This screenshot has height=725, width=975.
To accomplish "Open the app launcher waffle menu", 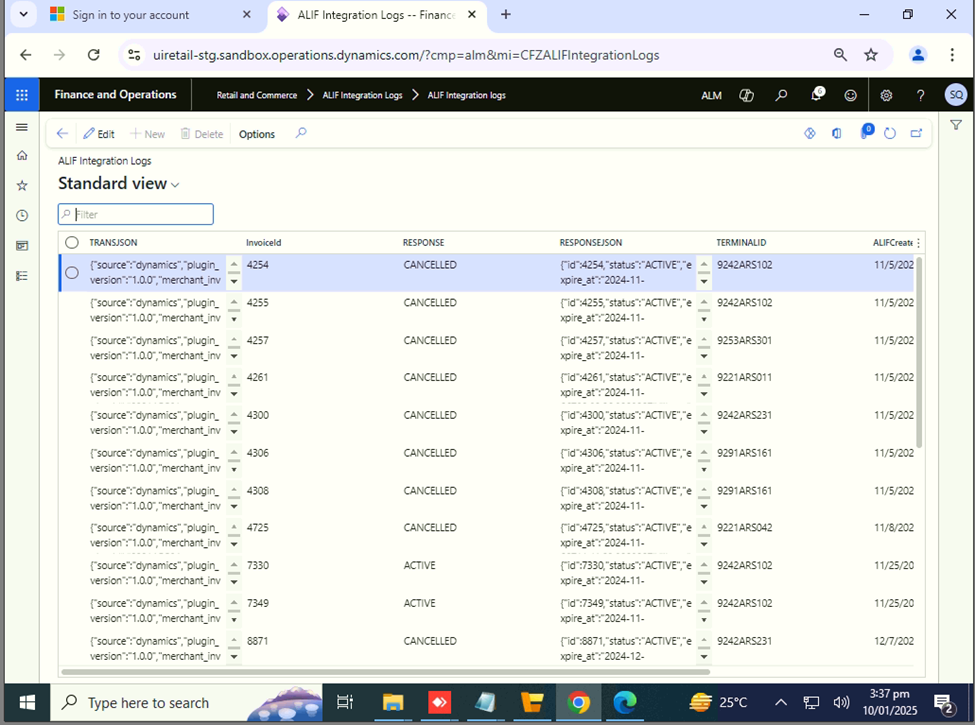I will coord(22,95).
